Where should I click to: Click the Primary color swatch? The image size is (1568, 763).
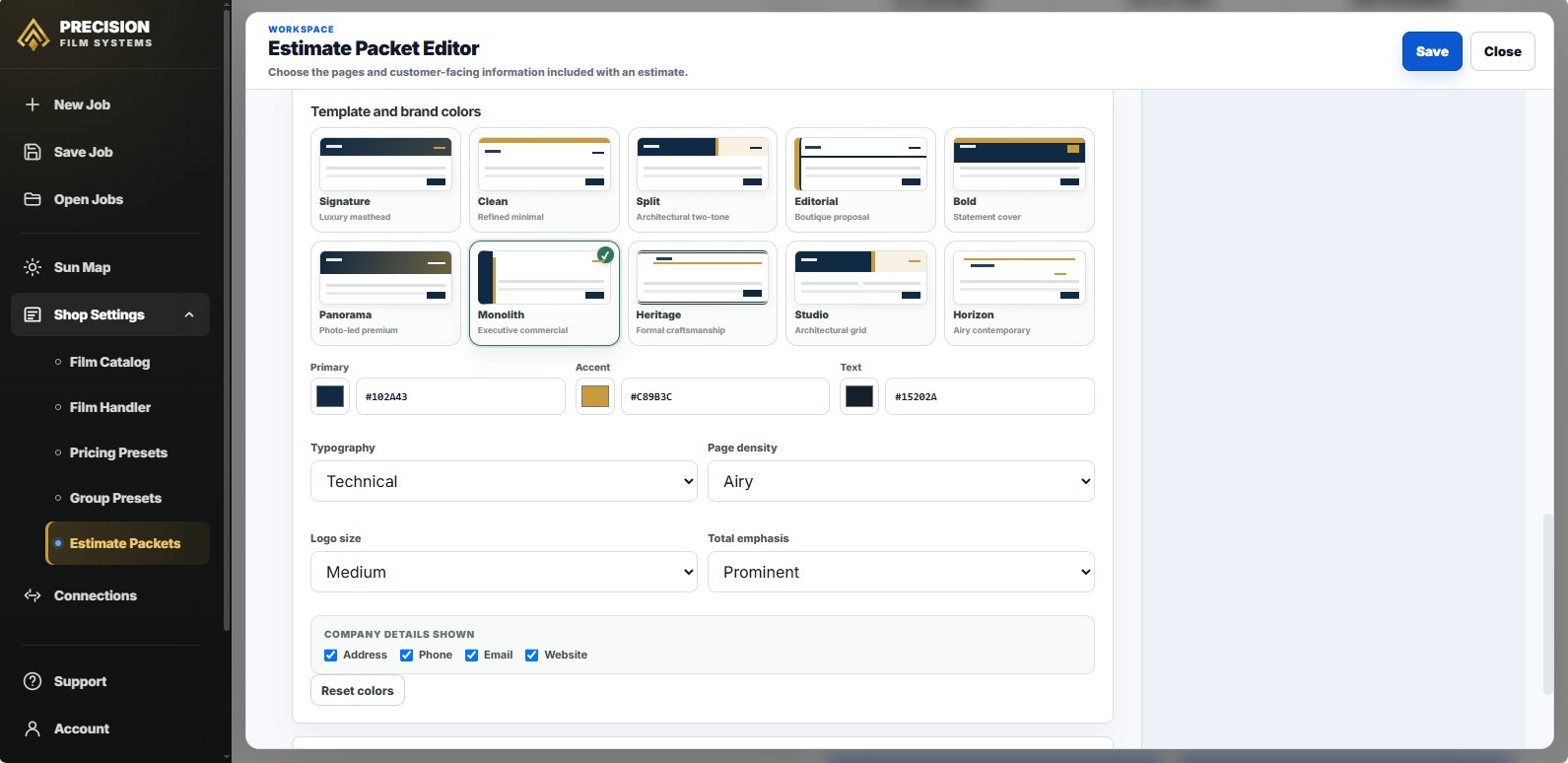330,396
